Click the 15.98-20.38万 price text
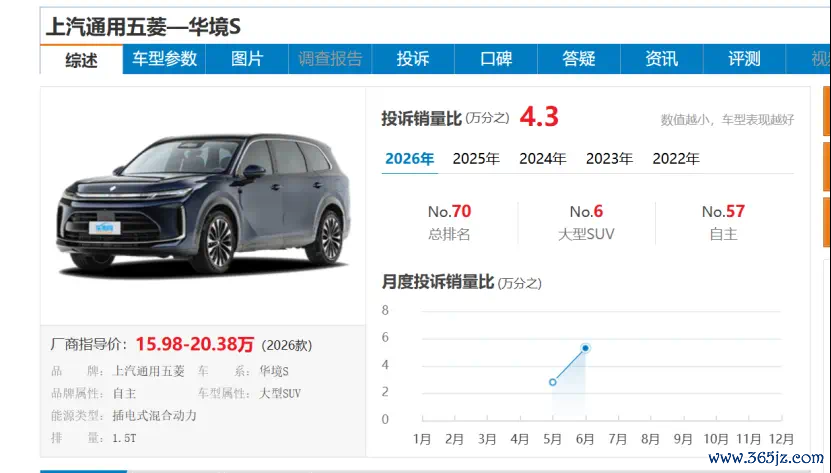The width and height of the screenshot is (831, 473). [195, 345]
